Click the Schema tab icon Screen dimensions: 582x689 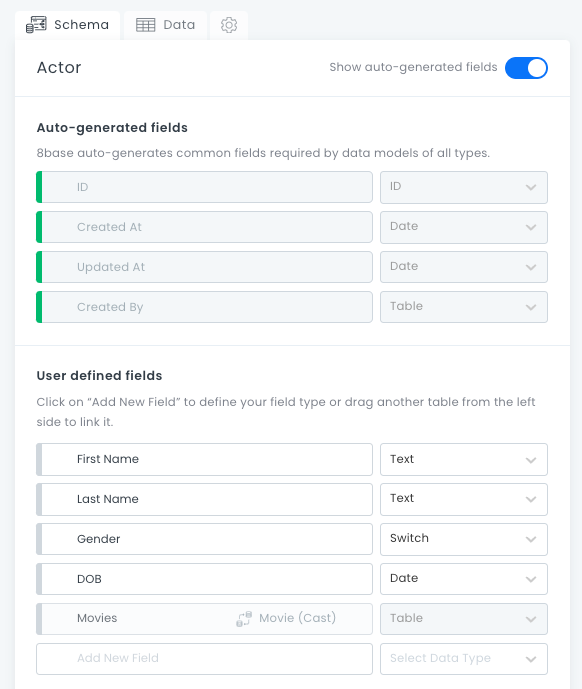click(x=36, y=25)
